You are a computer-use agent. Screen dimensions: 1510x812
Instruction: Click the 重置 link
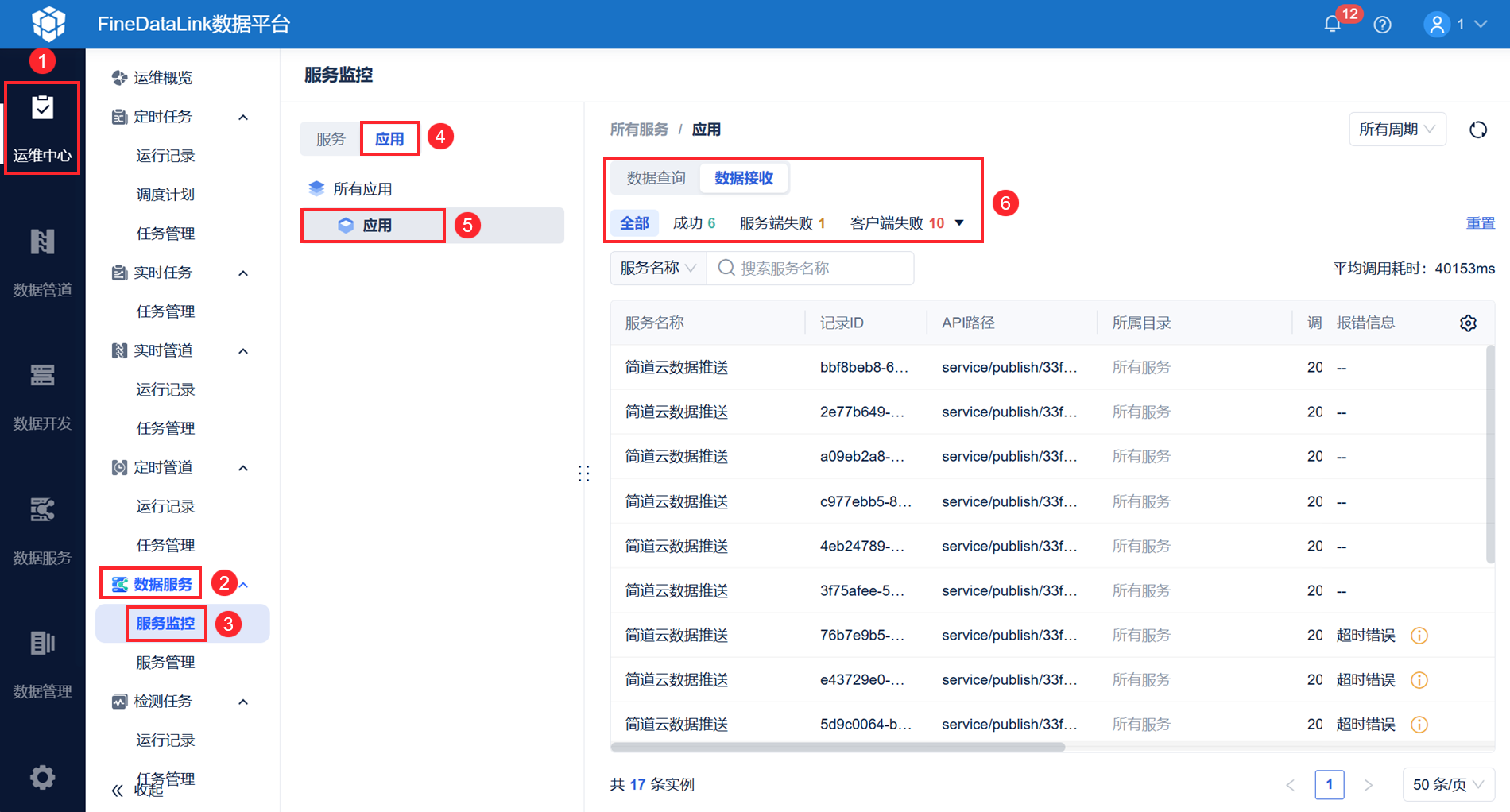(1481, 223)
